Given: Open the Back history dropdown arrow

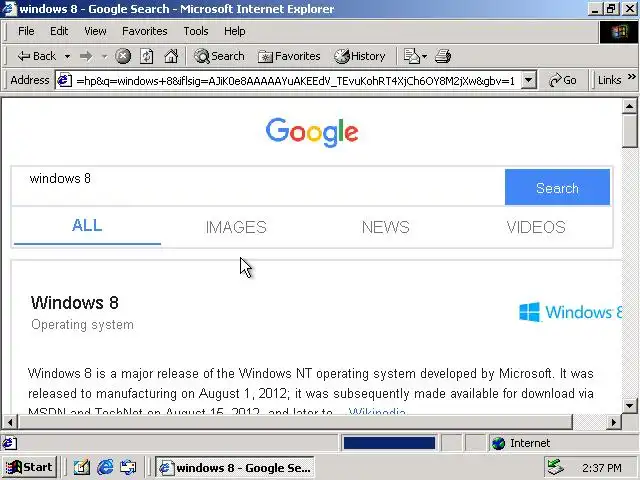Looking at the screenshot, I should click(x=67, y=56).
